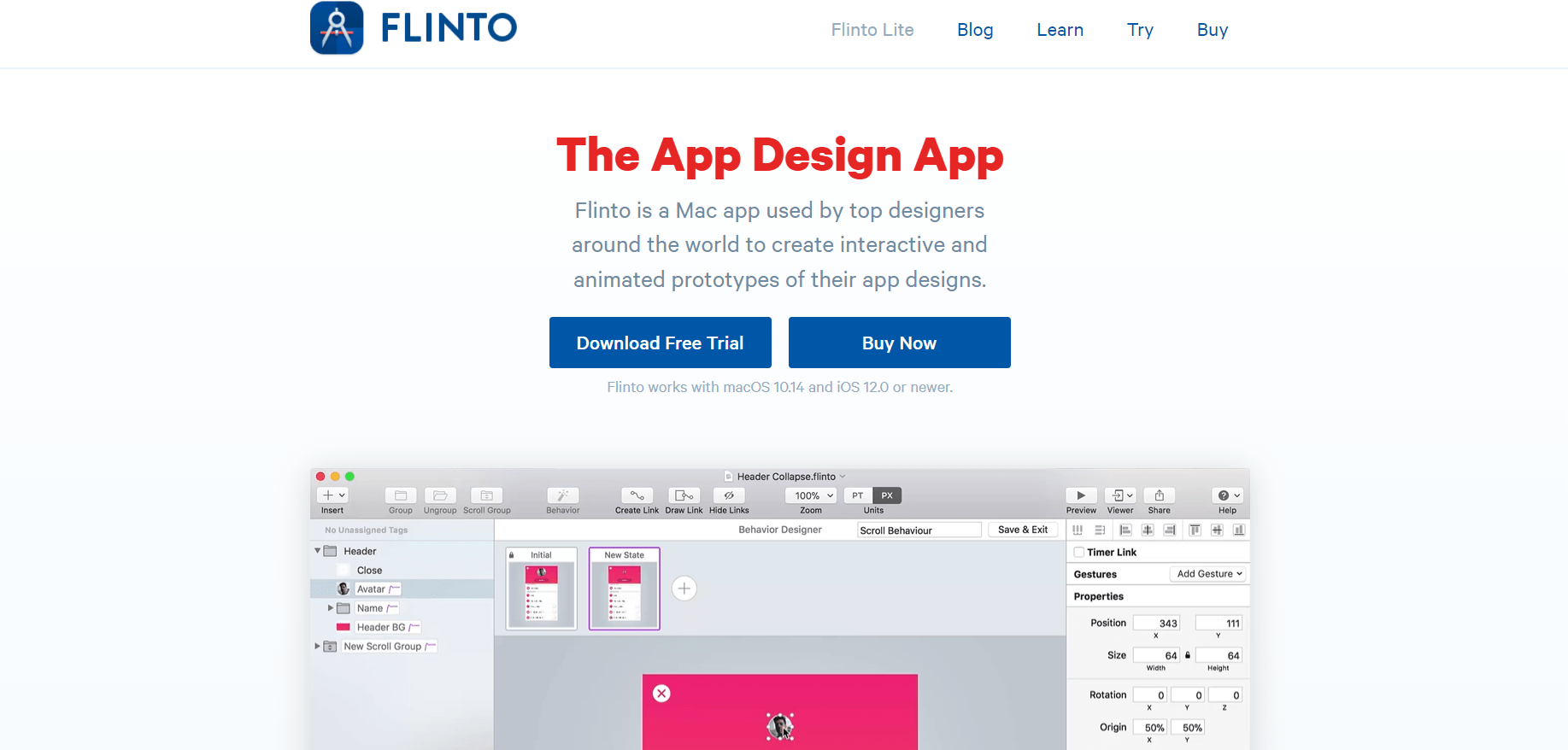1568x750 pixels.
Task: Click the Scroll Behaviour name field
Action: [919, 530]
